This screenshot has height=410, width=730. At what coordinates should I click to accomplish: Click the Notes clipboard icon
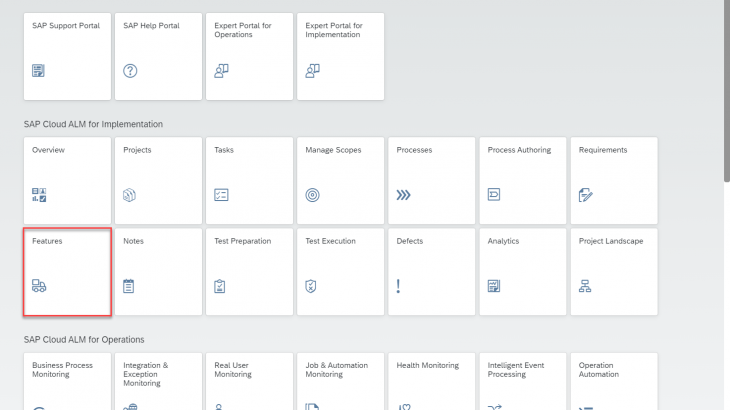point(130,286)
